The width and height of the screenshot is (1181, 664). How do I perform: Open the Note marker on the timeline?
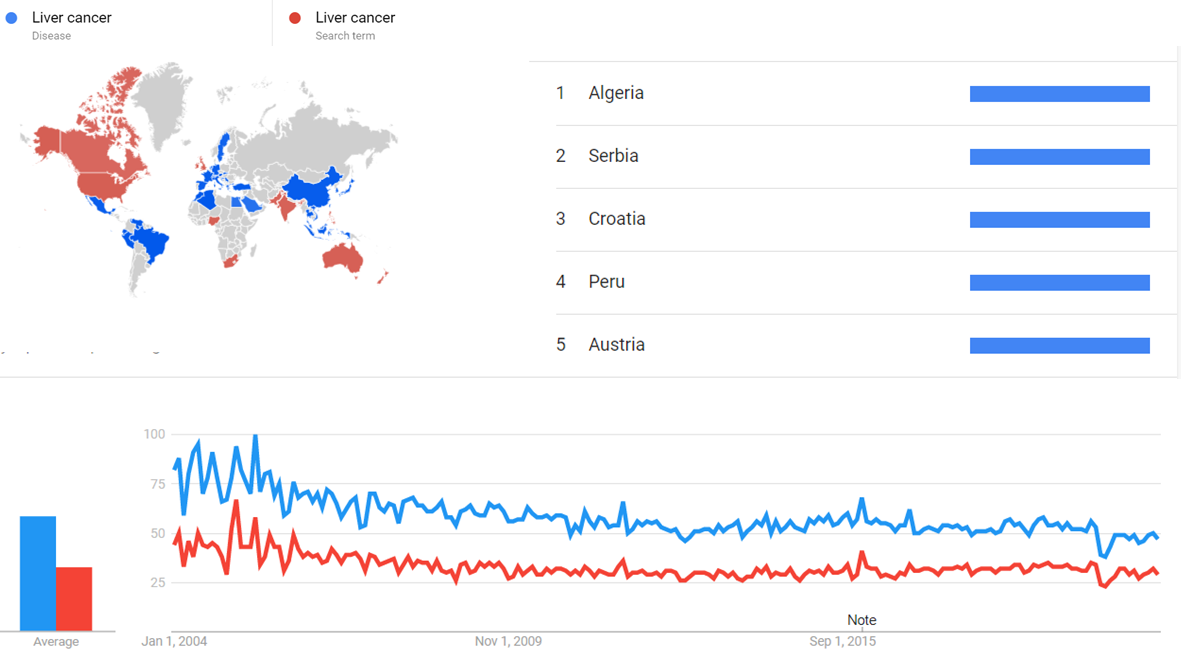pos(861,620)
